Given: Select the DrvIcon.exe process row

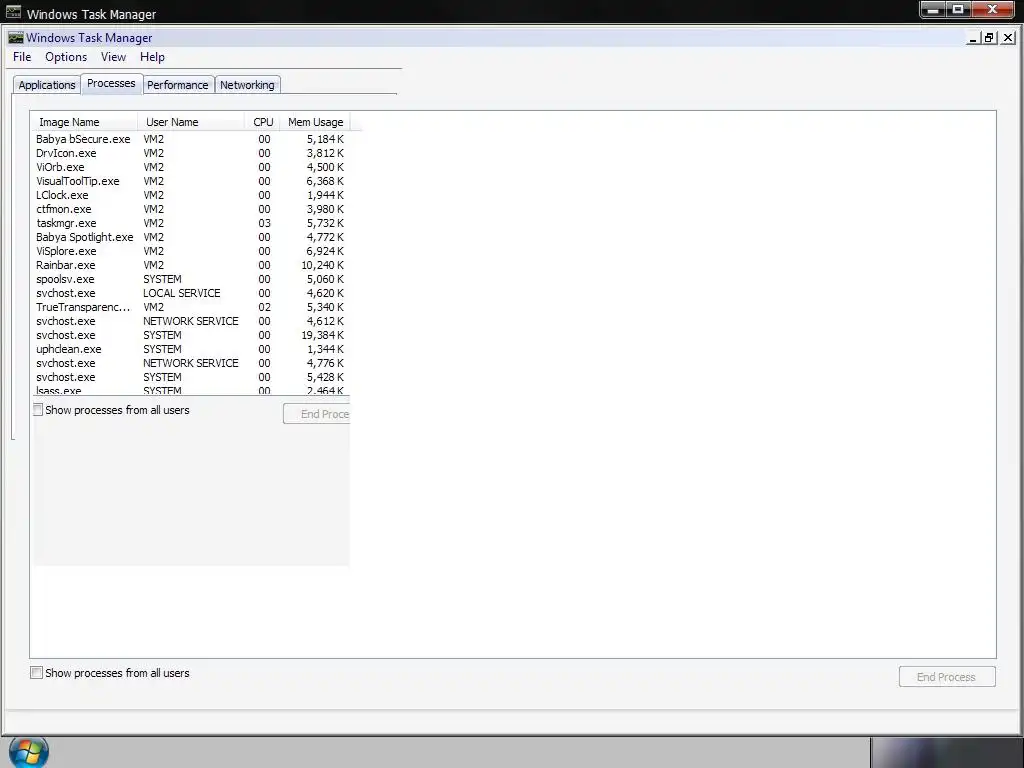Looking at the screenshot, I should point(189,153).
